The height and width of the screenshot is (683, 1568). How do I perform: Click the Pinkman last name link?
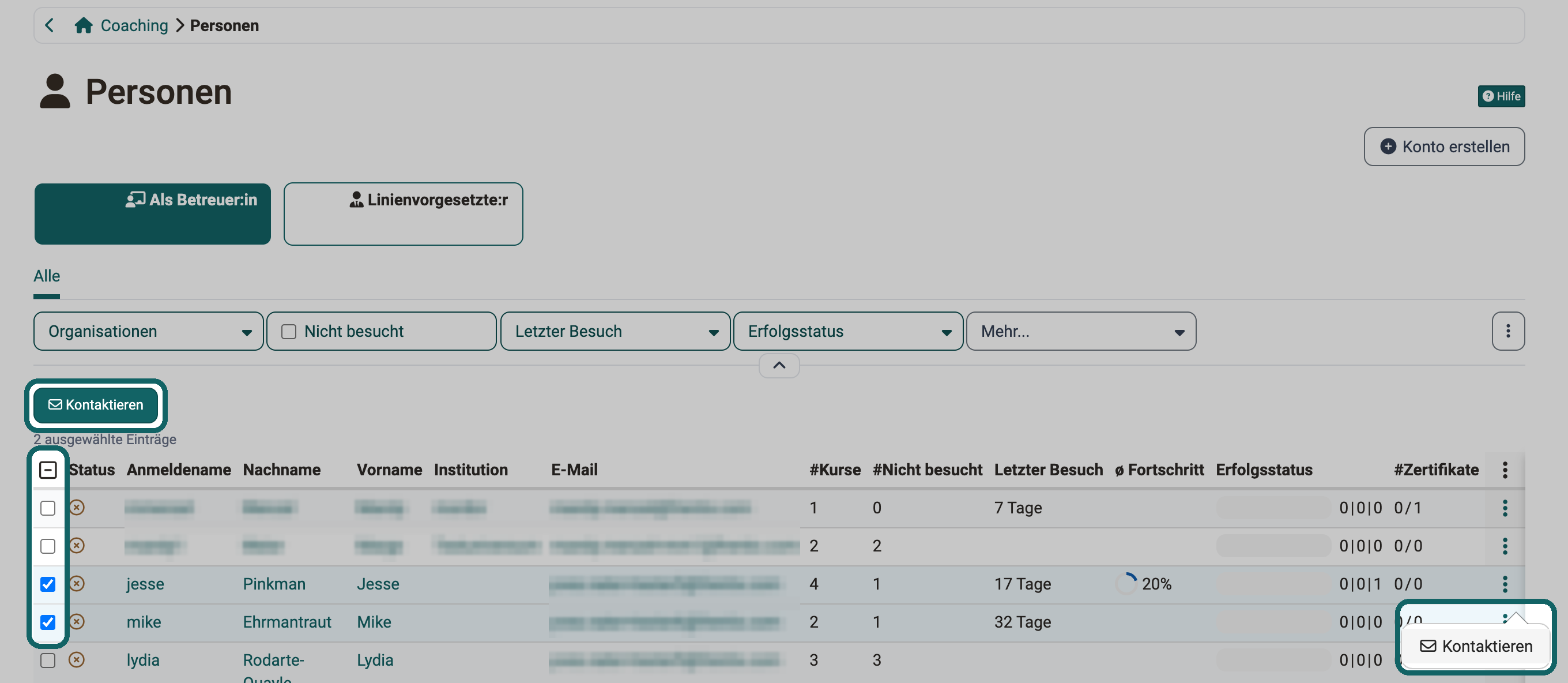tap(274, 584)
